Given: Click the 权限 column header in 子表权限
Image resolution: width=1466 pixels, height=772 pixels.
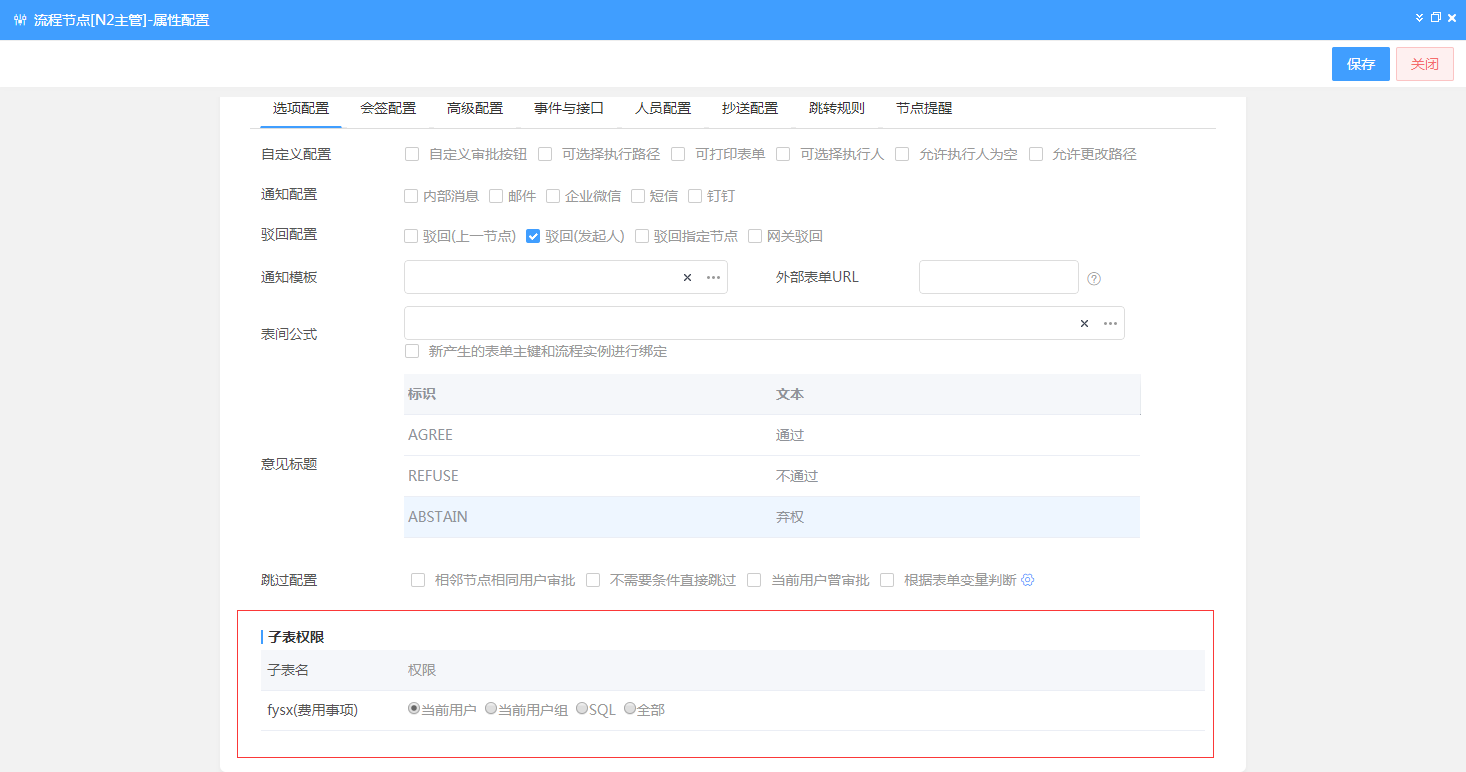Looking at the screenshot, I should point(422,670).
